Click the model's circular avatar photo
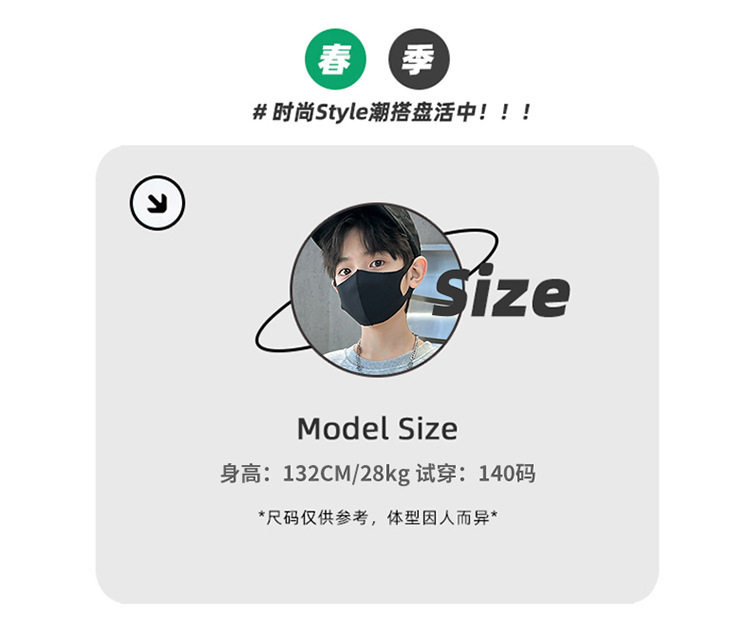Viewport: 750px width, 635px height. tap(376, 289)
